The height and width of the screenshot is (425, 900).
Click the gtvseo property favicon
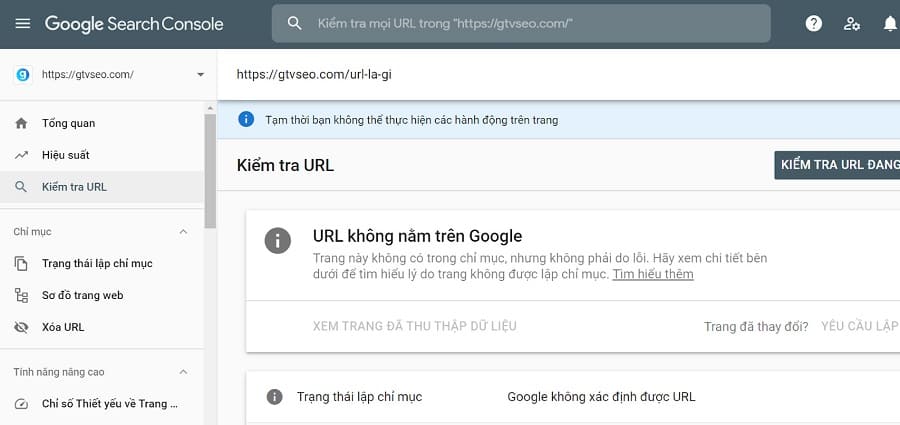[24, 75]
